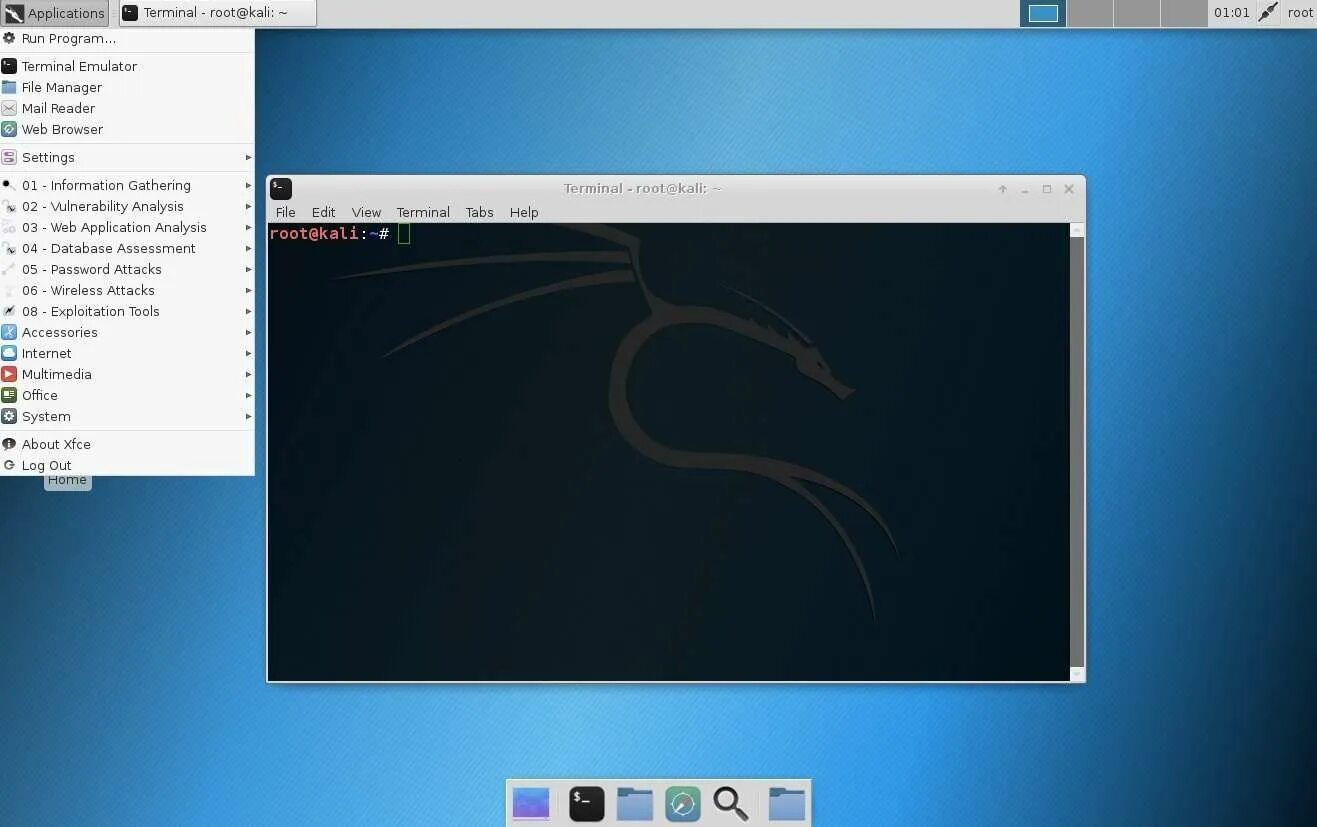Click at the root@kali prompt line
The image size is (1317, 827).
coord(340,233)
